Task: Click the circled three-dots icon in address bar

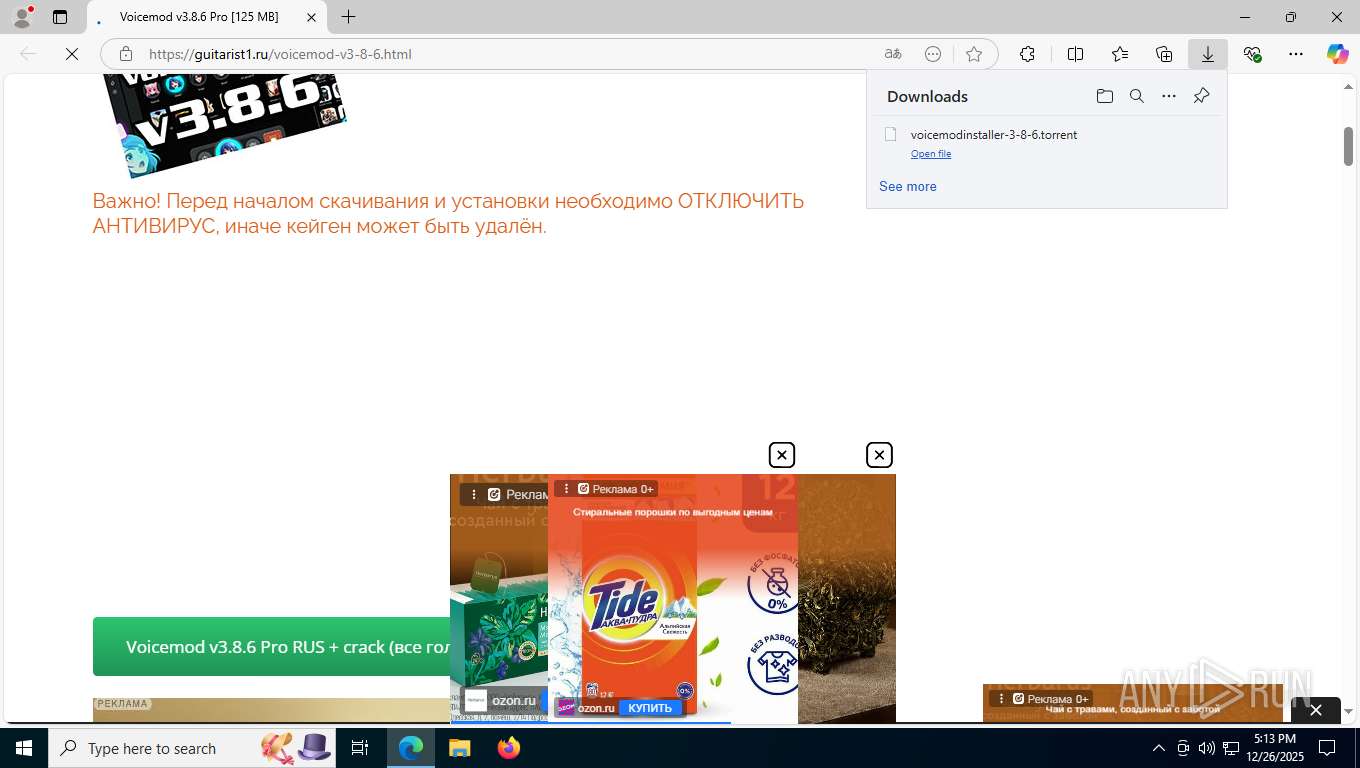Action: tap(933, 54)
